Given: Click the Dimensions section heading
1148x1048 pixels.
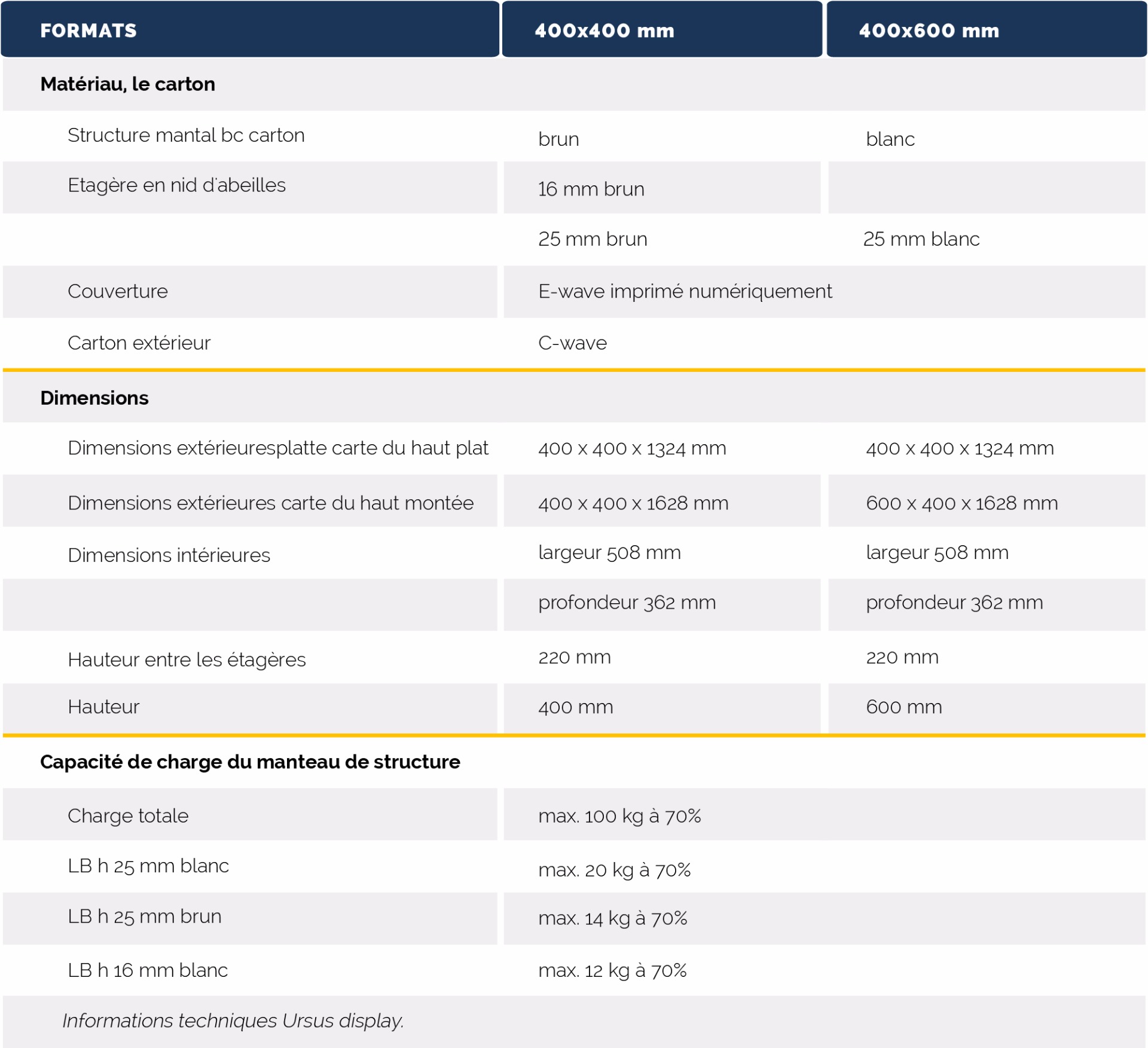Looking at the screenshot, I should [94, 398].
